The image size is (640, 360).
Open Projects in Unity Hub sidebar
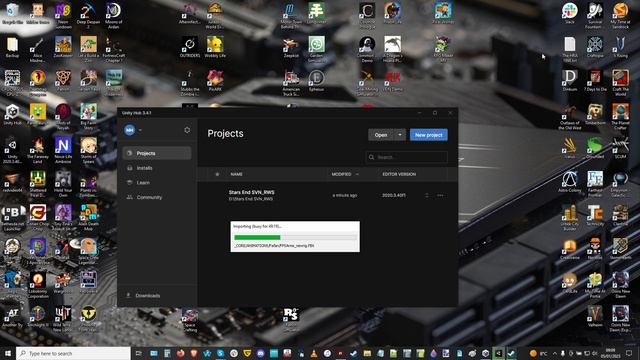(157, 153)
